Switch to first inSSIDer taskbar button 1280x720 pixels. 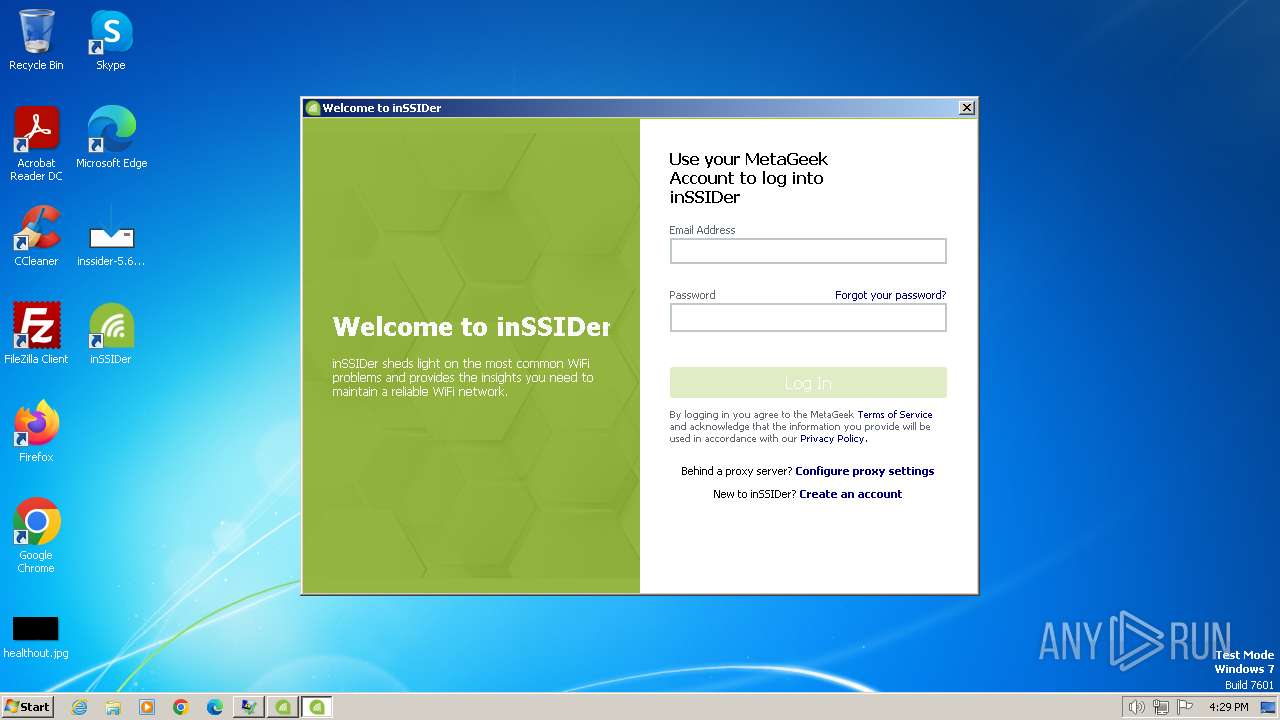[283, 707]
